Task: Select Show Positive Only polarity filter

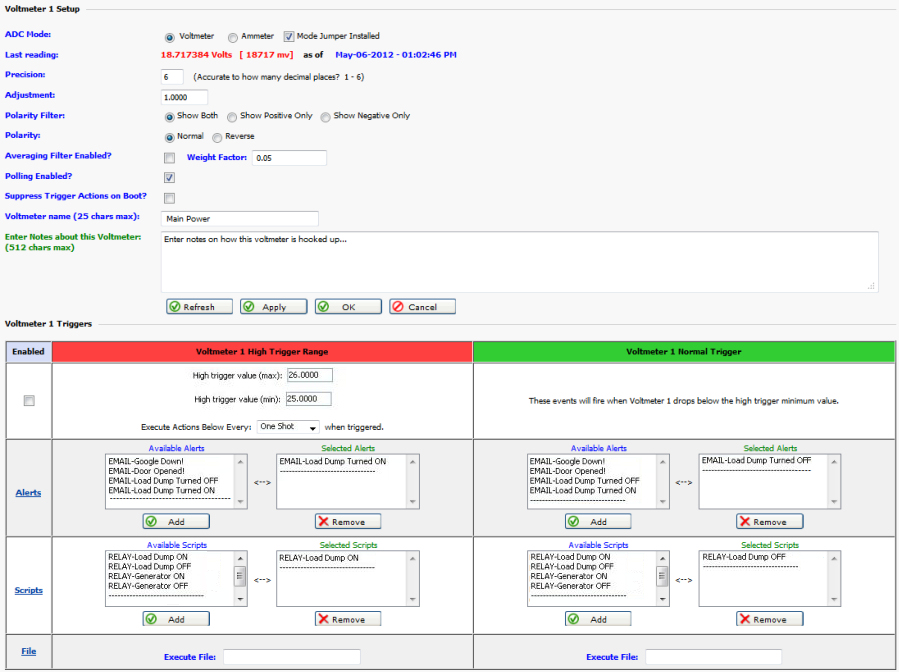Action: tap(232, 116)
